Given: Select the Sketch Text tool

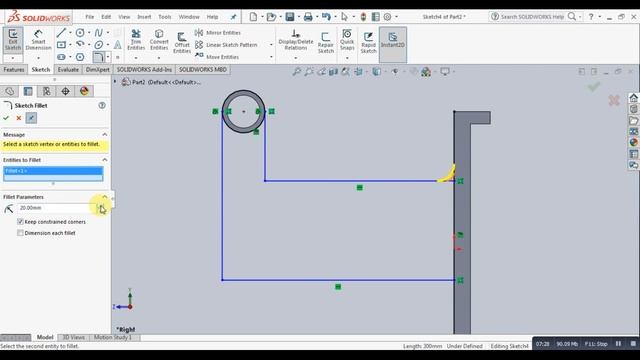Looking at the screenshot, I should [x=118, y=44].
